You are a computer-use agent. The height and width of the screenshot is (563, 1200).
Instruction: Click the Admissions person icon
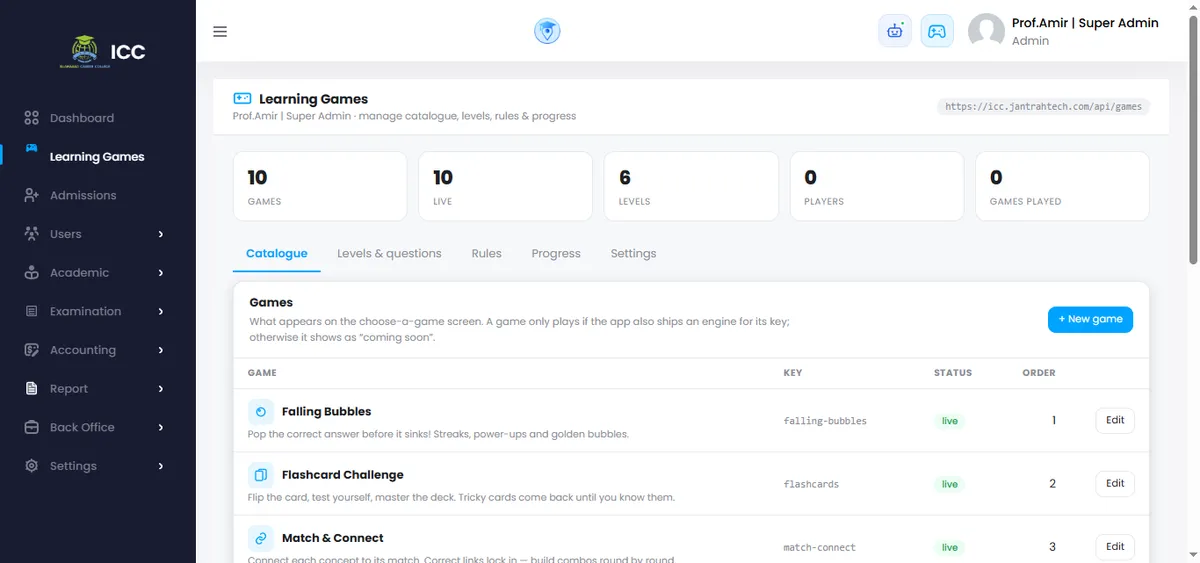31,195
